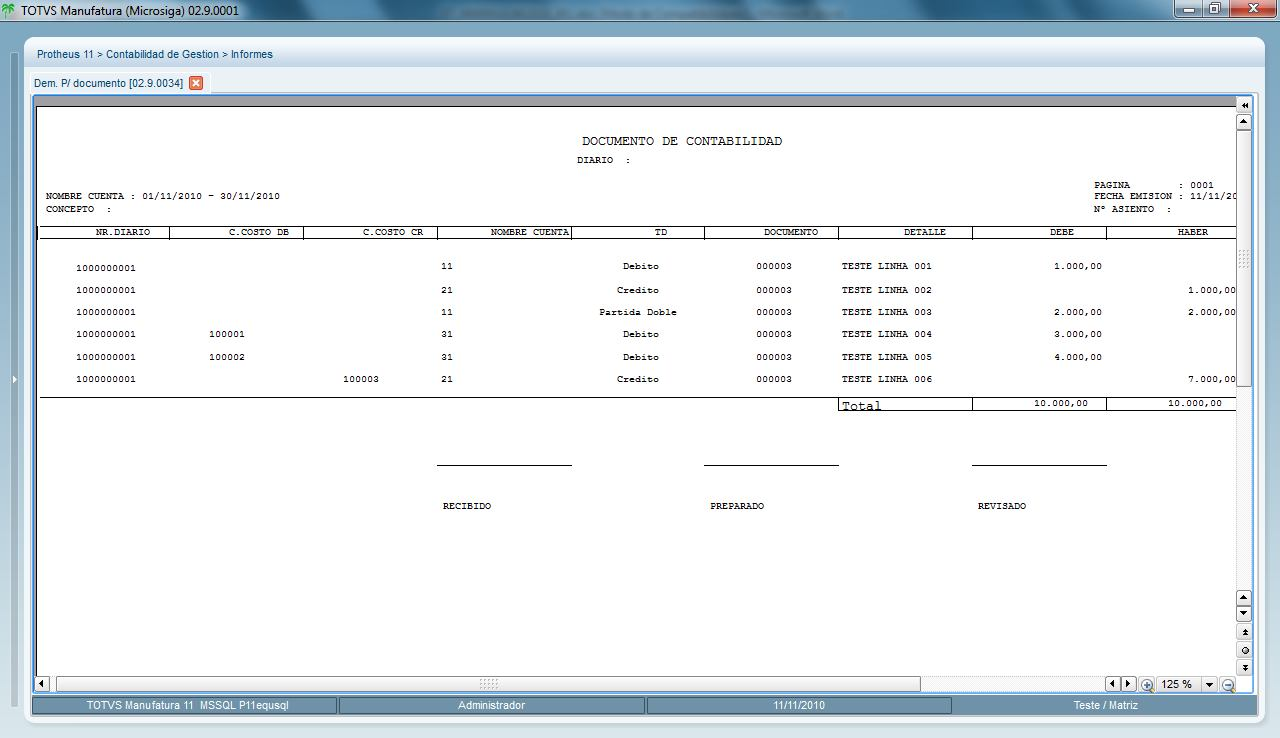Select the Dem. P/ documento [02.9.0034] tab
Image resolution: width=1280 pixels, height=738 pixels.
(x=109, y=83)
